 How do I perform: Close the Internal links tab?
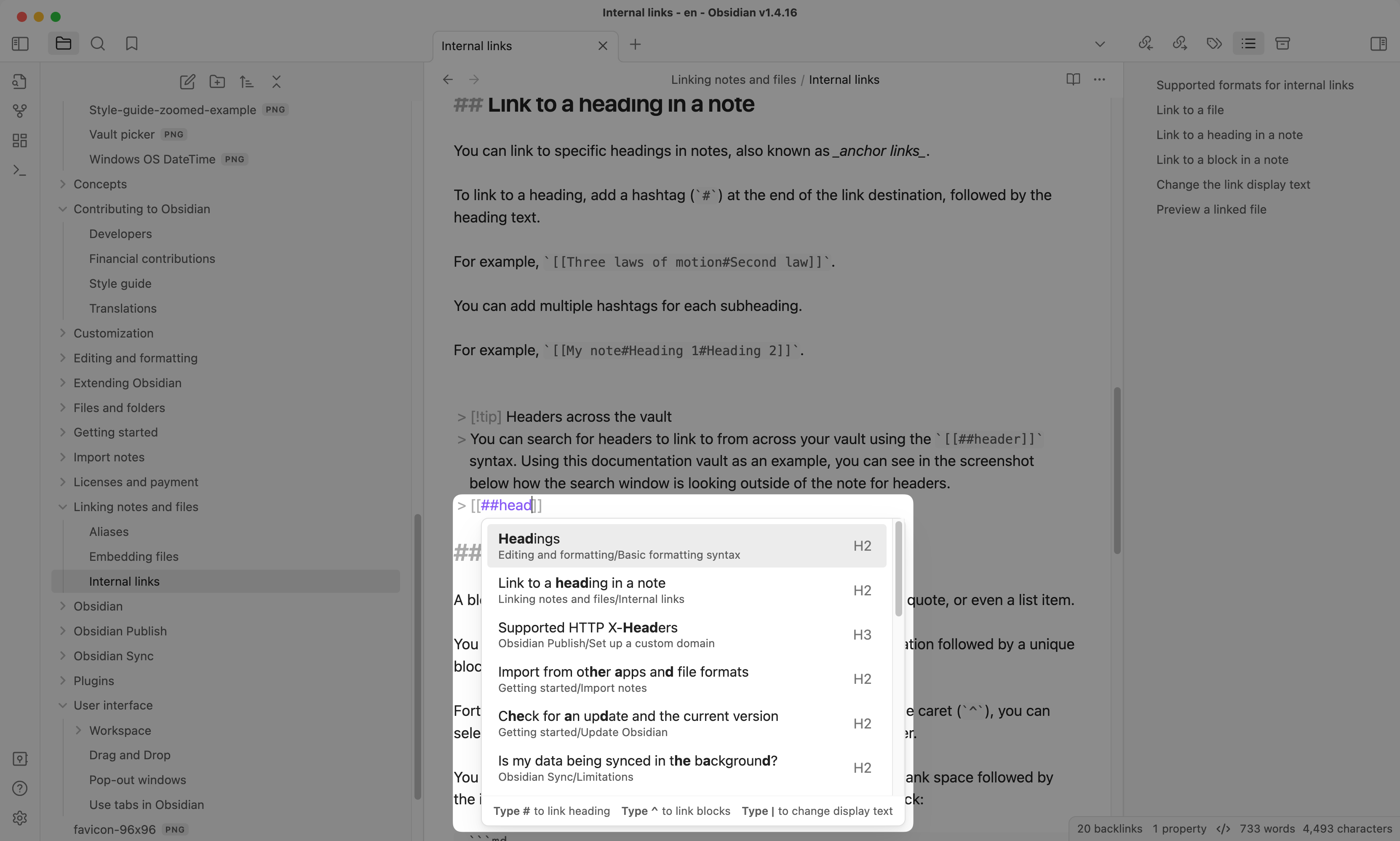point(603,46)
